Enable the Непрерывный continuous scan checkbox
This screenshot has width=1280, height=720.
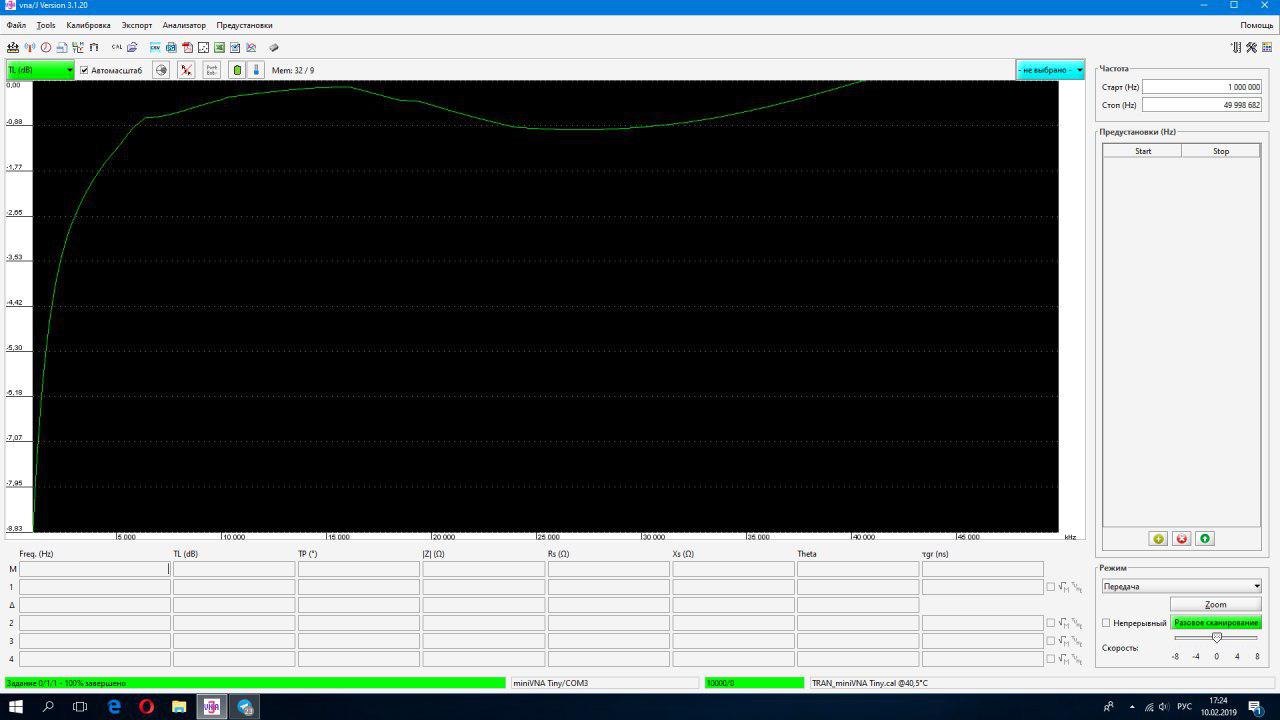coord(1106,623)
